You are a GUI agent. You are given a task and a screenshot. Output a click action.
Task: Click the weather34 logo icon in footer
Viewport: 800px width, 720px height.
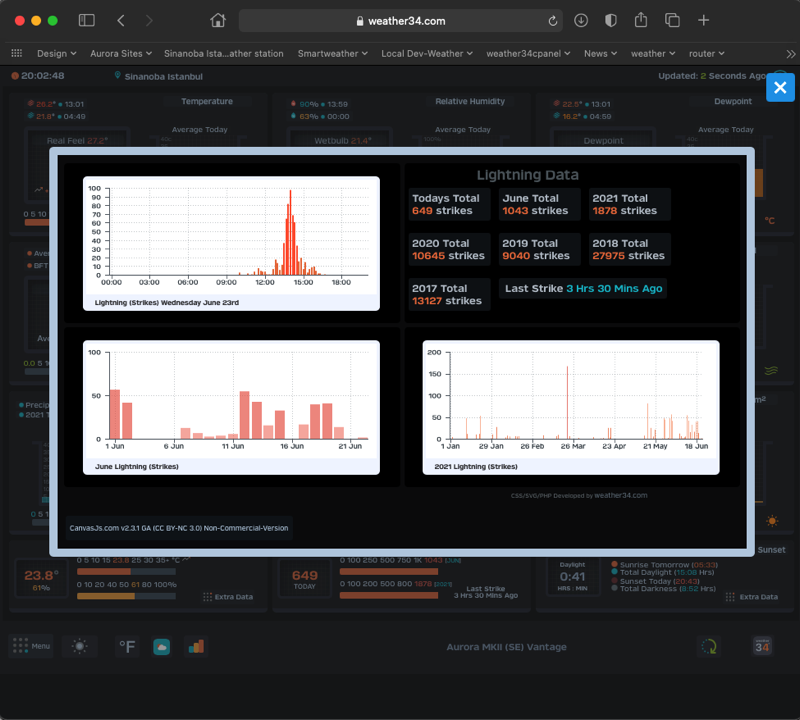762,646
